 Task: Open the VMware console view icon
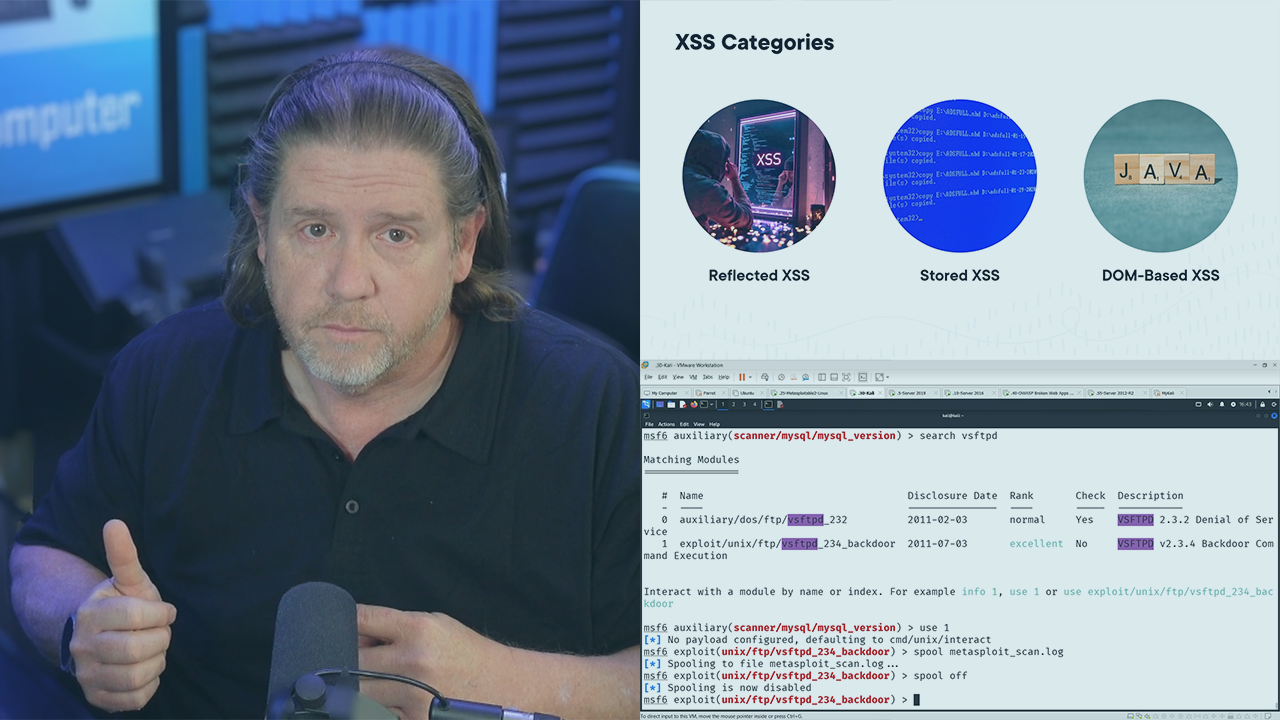863,377
